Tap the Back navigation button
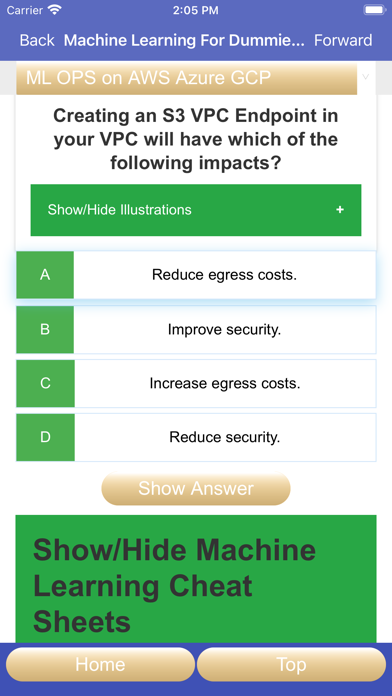Image resolution: width=392 pixels, height=696 pixels. tap(37, 40)
